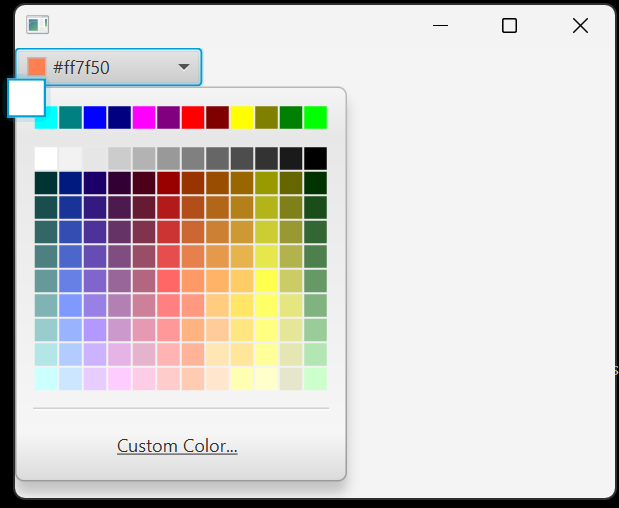The width and height of the screenshot is (619, 508).
Task: Maximize the color picker window
Action: pos(509,25)
